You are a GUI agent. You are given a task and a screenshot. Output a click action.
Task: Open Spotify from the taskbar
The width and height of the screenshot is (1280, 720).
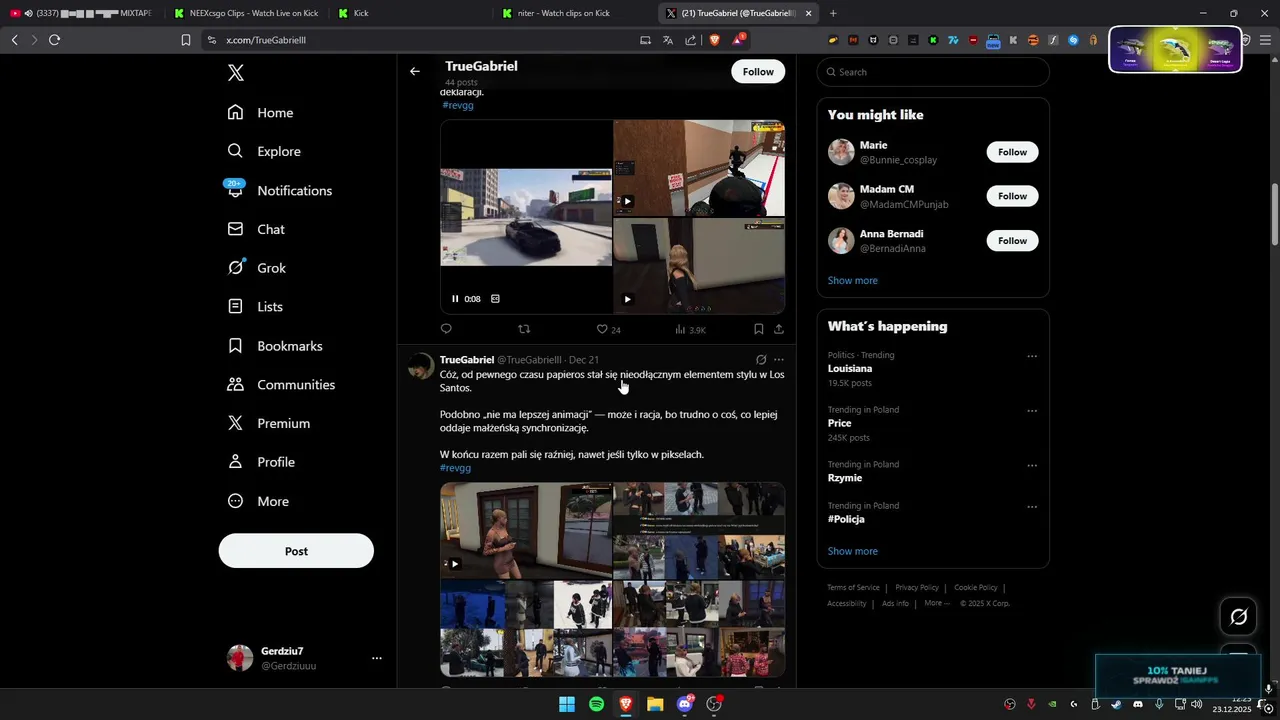[596, 704]
